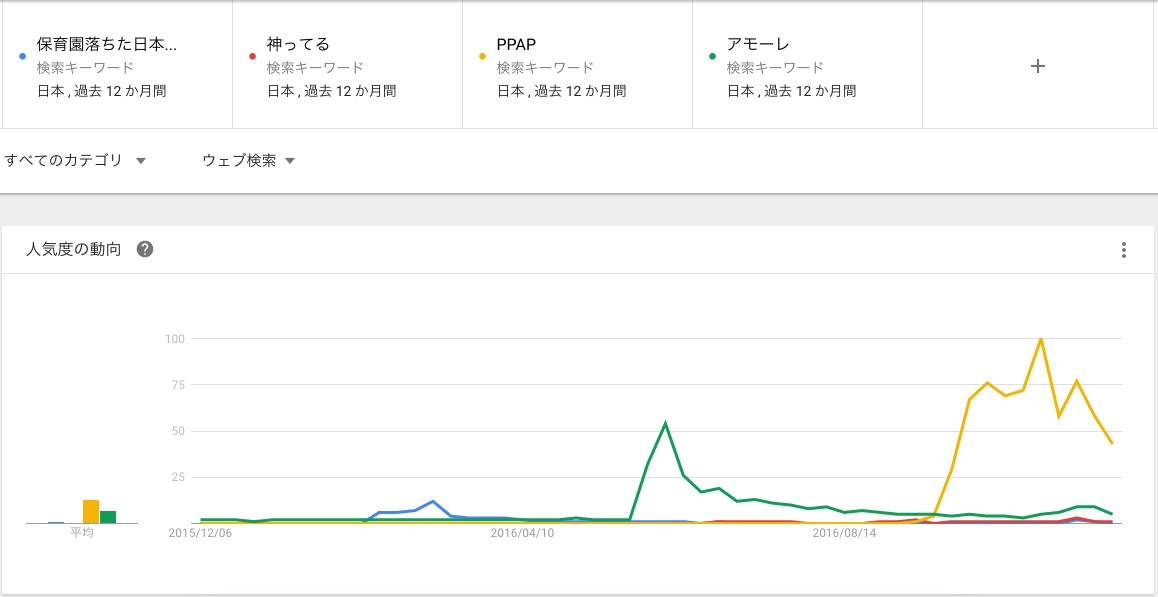Image resolution: width=1158 pixels, height=597 pixels.
Task: Click the PPAP peak at 100 on chart
Action: click(x=1041, y=339)
